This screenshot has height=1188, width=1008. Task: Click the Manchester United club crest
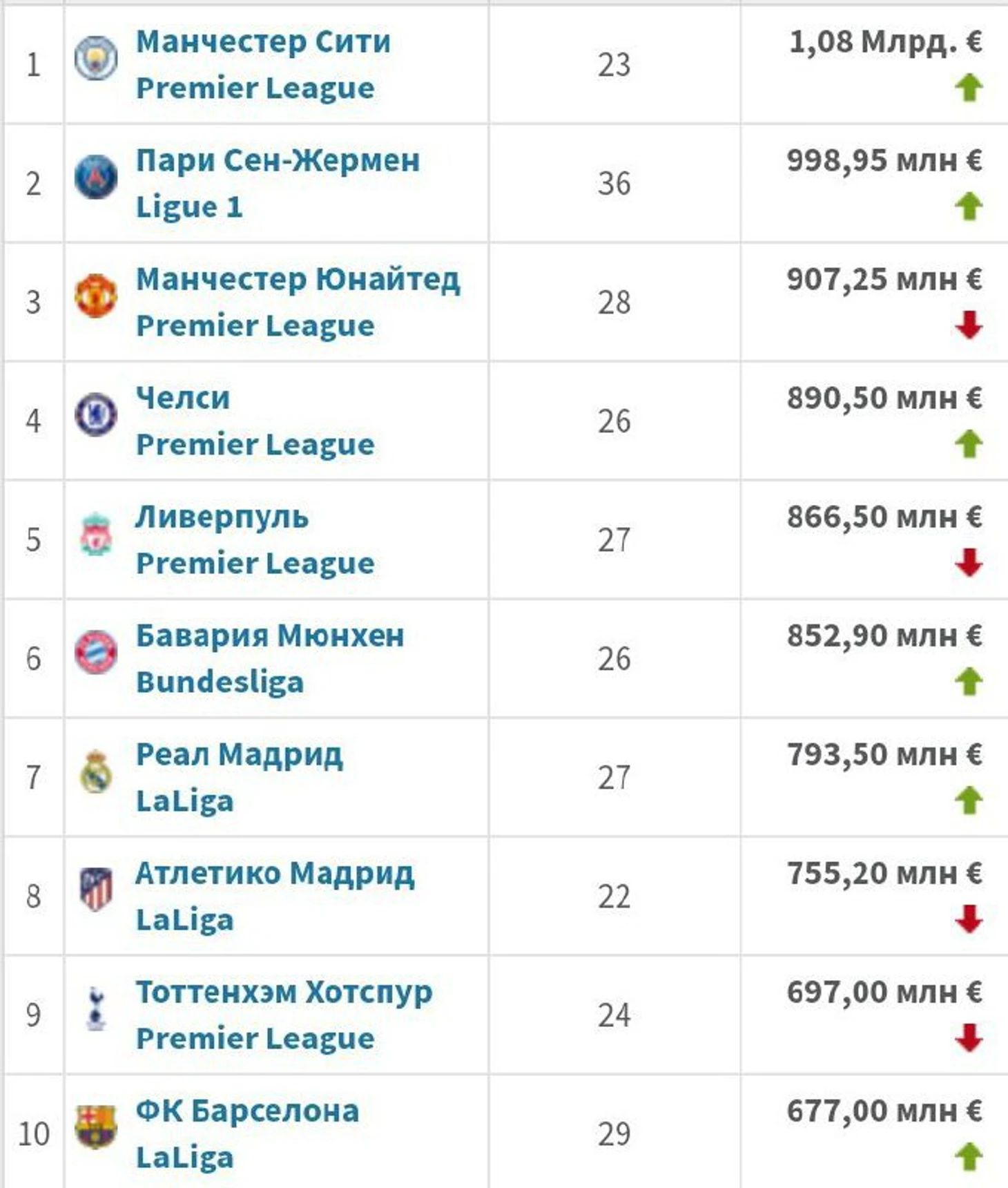pyautogui.click(x=96, y=296)
